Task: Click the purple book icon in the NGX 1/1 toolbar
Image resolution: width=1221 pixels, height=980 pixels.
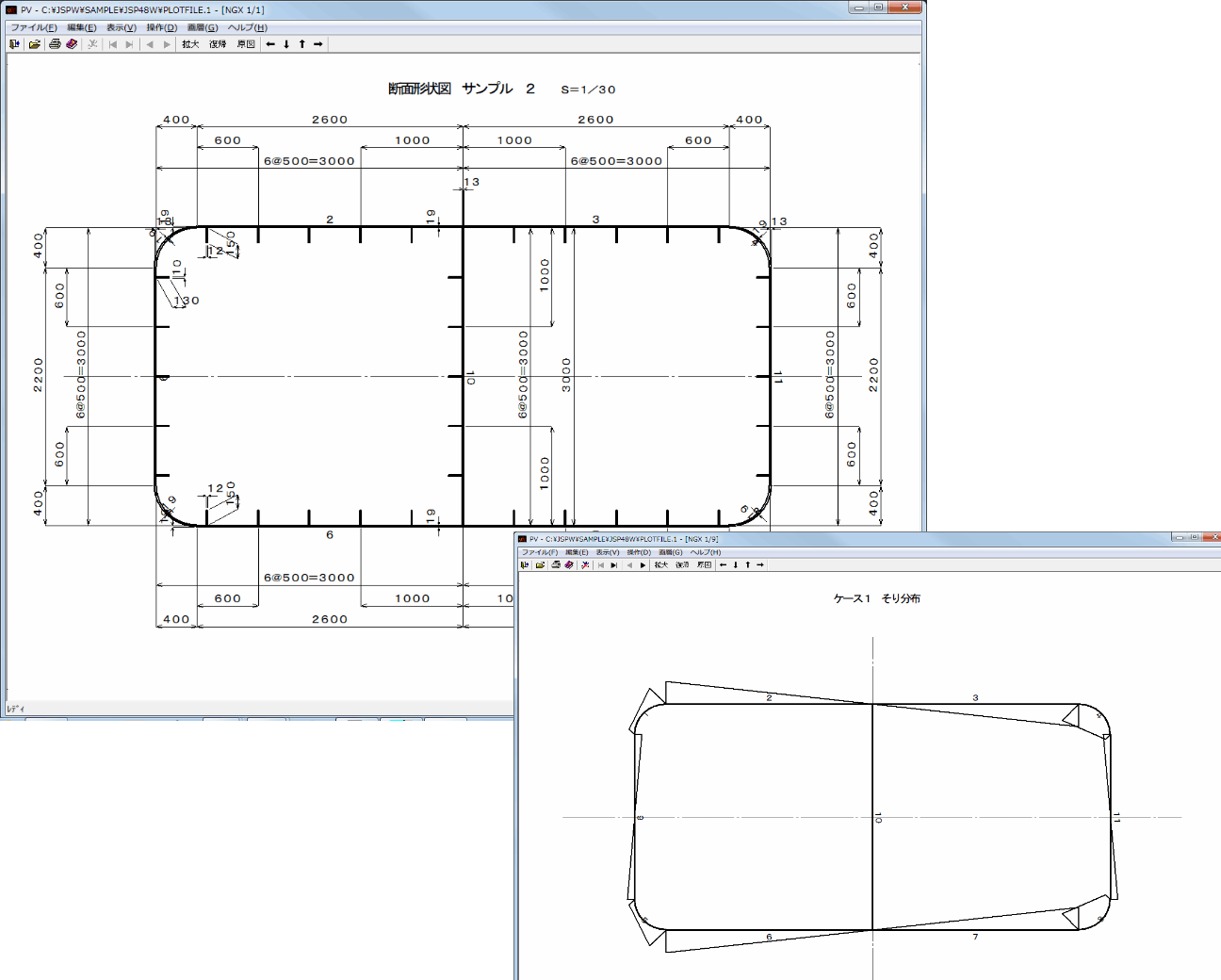Action: click(x=72, y=44)
